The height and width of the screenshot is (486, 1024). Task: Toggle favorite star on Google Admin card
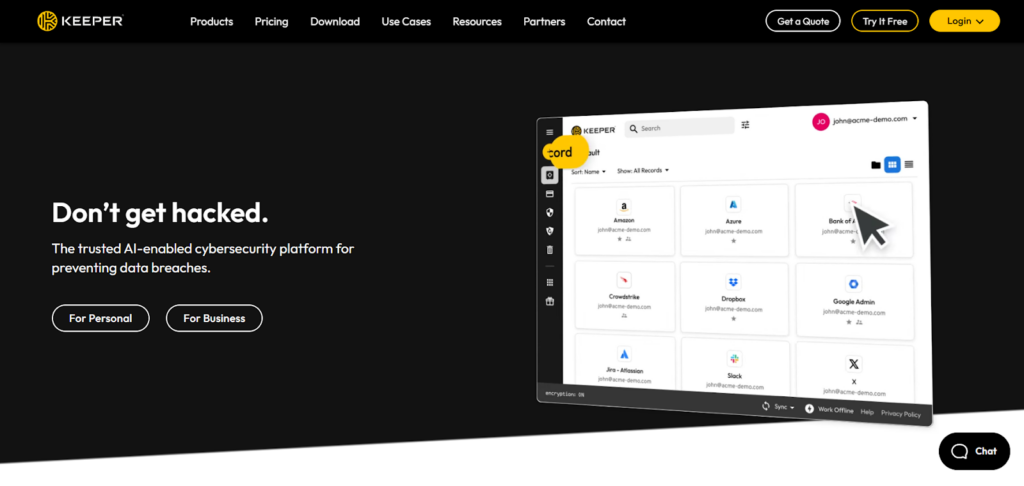coord(849,322)
